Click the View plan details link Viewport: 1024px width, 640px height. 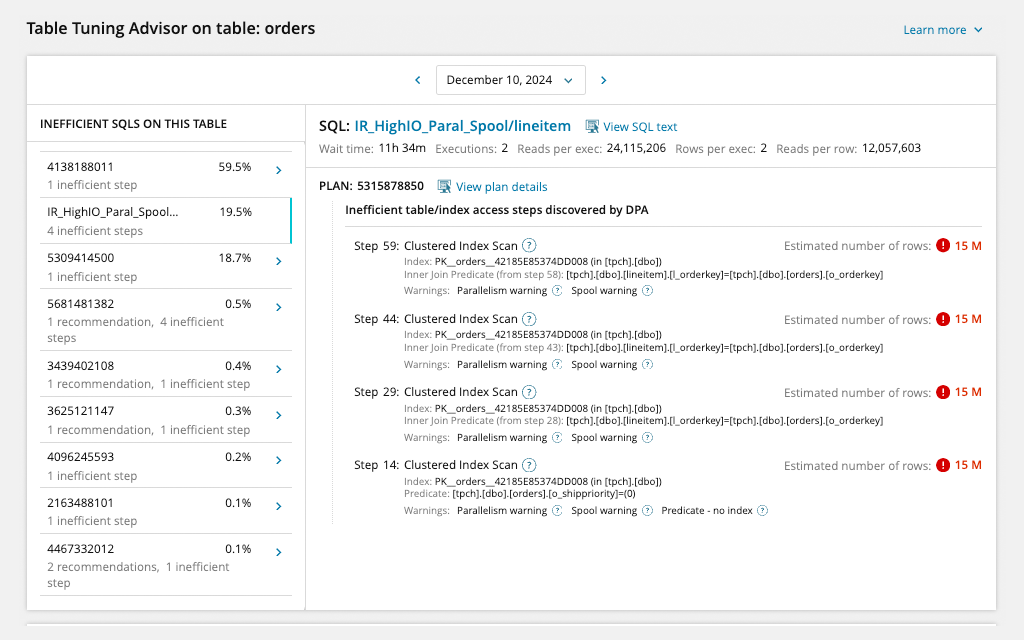(x=501, y=187)
